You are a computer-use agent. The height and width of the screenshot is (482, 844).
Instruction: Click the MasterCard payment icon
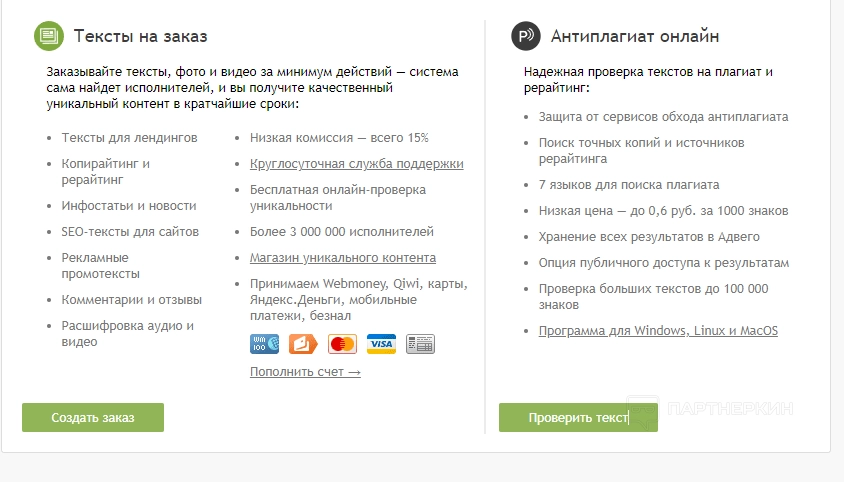coord(342,344)
